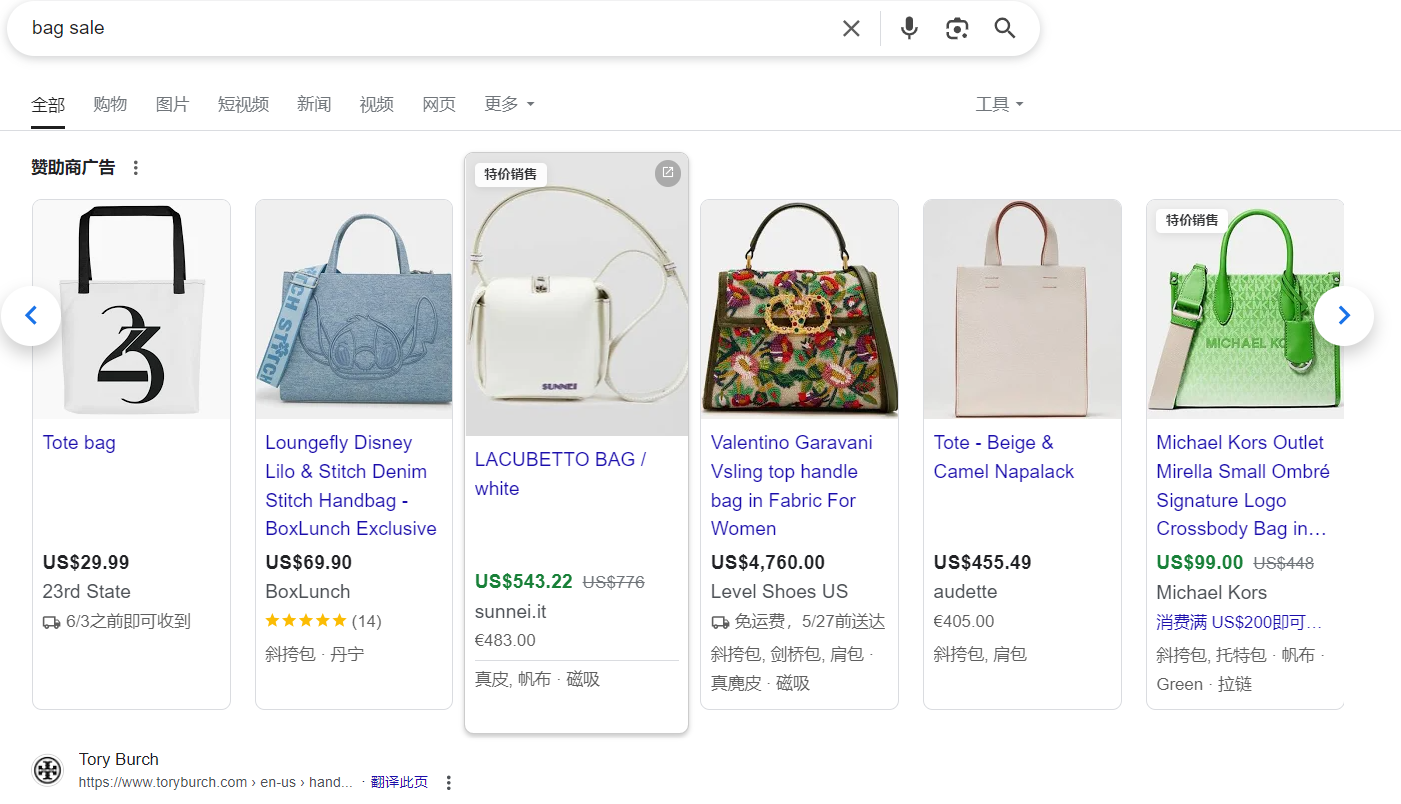Click the 赞助商广告 heading
The width and height of the screenshot is (1401, 804).
click(73, 168)
